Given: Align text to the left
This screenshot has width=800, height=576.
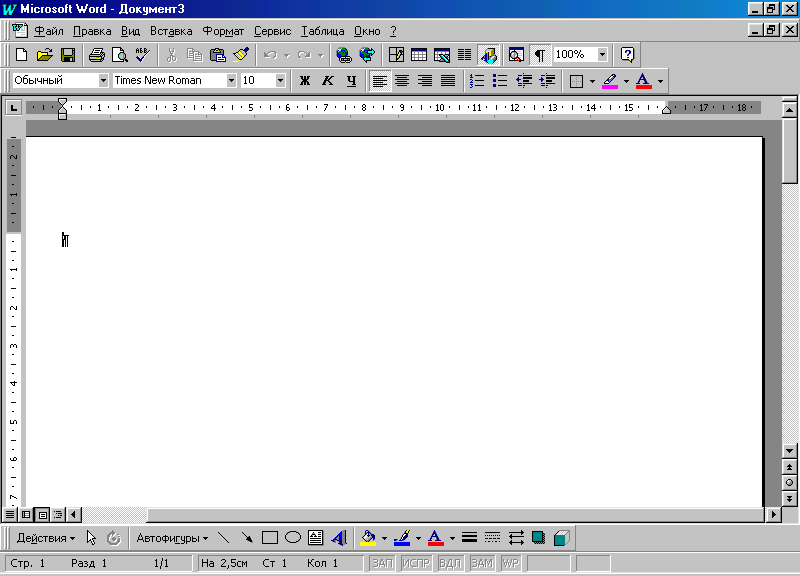Looking at the screenshot, I should pyautogui.click(x=379, y=81).
